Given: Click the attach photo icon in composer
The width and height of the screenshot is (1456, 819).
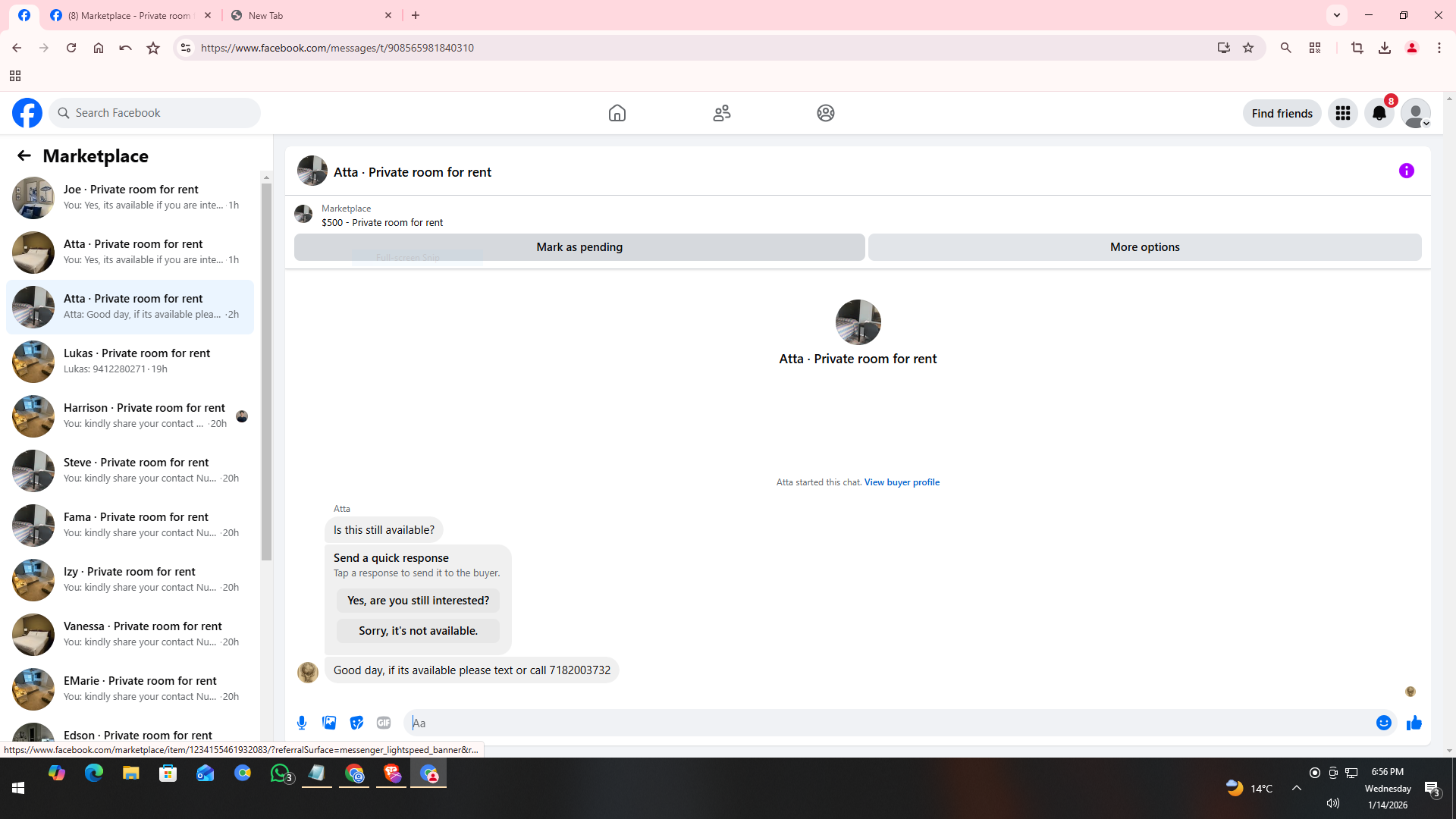Looking at the screenshot, I should click(x=329, y=723).
